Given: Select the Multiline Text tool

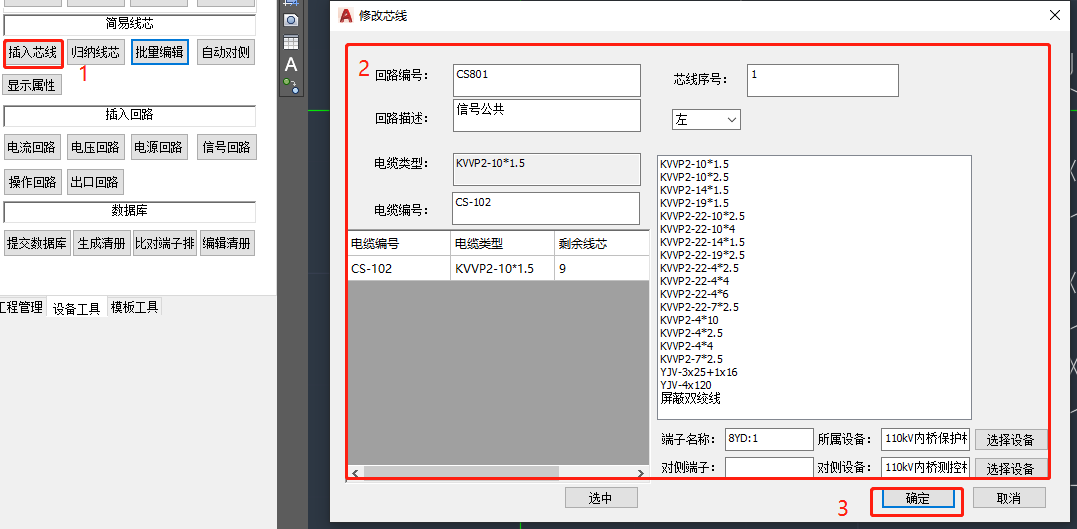Looking at the screenshot, I should pyautogui.click(x=291, y=64).
